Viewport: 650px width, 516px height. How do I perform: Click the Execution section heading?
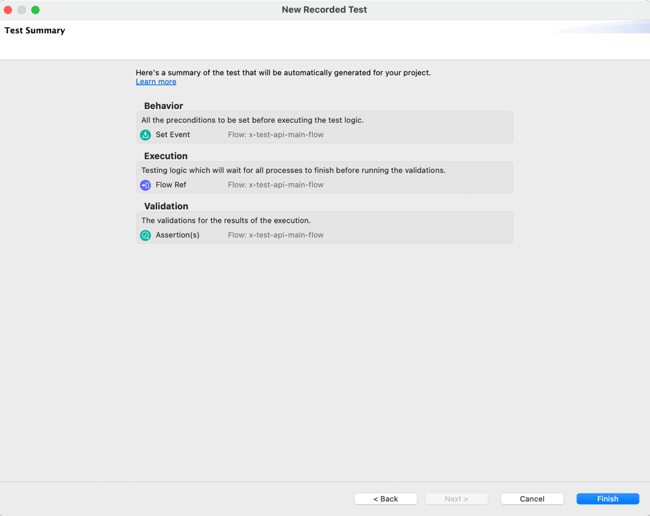coord(166,156)
